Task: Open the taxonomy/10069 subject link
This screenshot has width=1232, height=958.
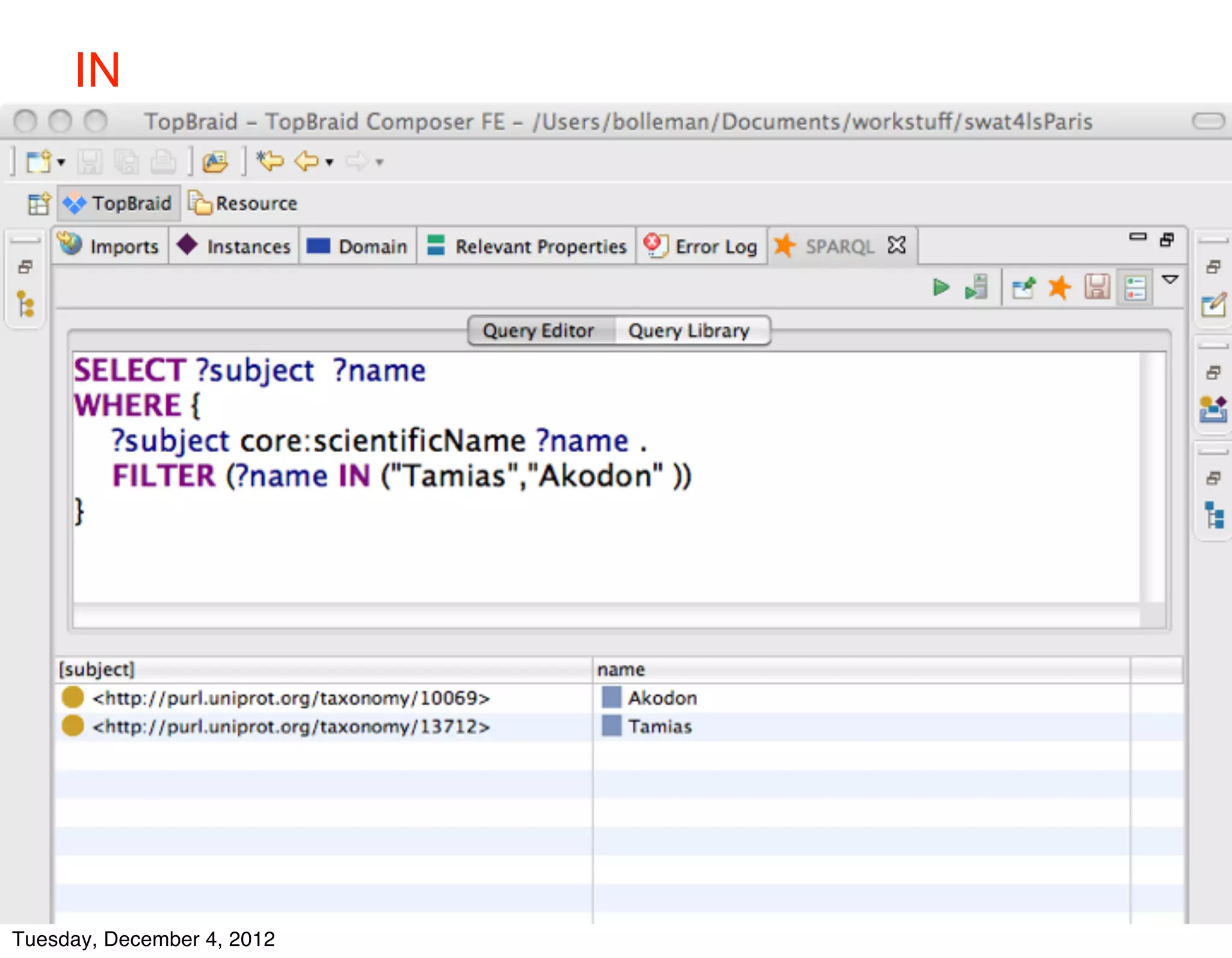Action: point(291,698)
